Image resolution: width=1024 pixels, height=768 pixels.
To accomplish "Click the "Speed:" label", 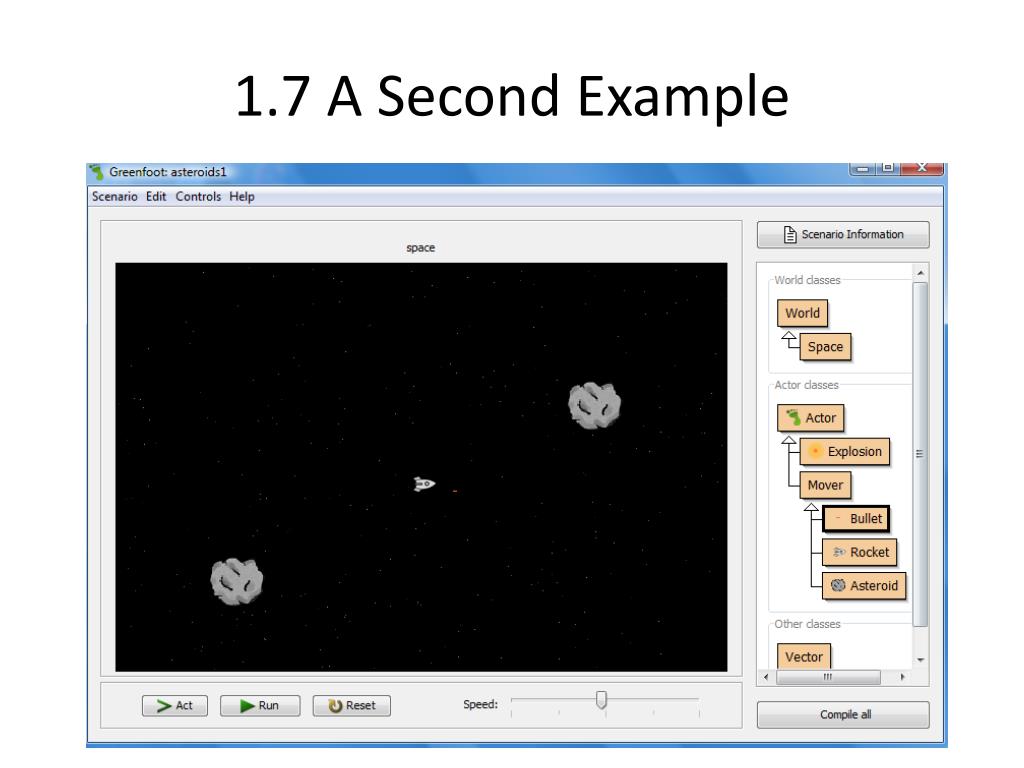I will (480, 705).
